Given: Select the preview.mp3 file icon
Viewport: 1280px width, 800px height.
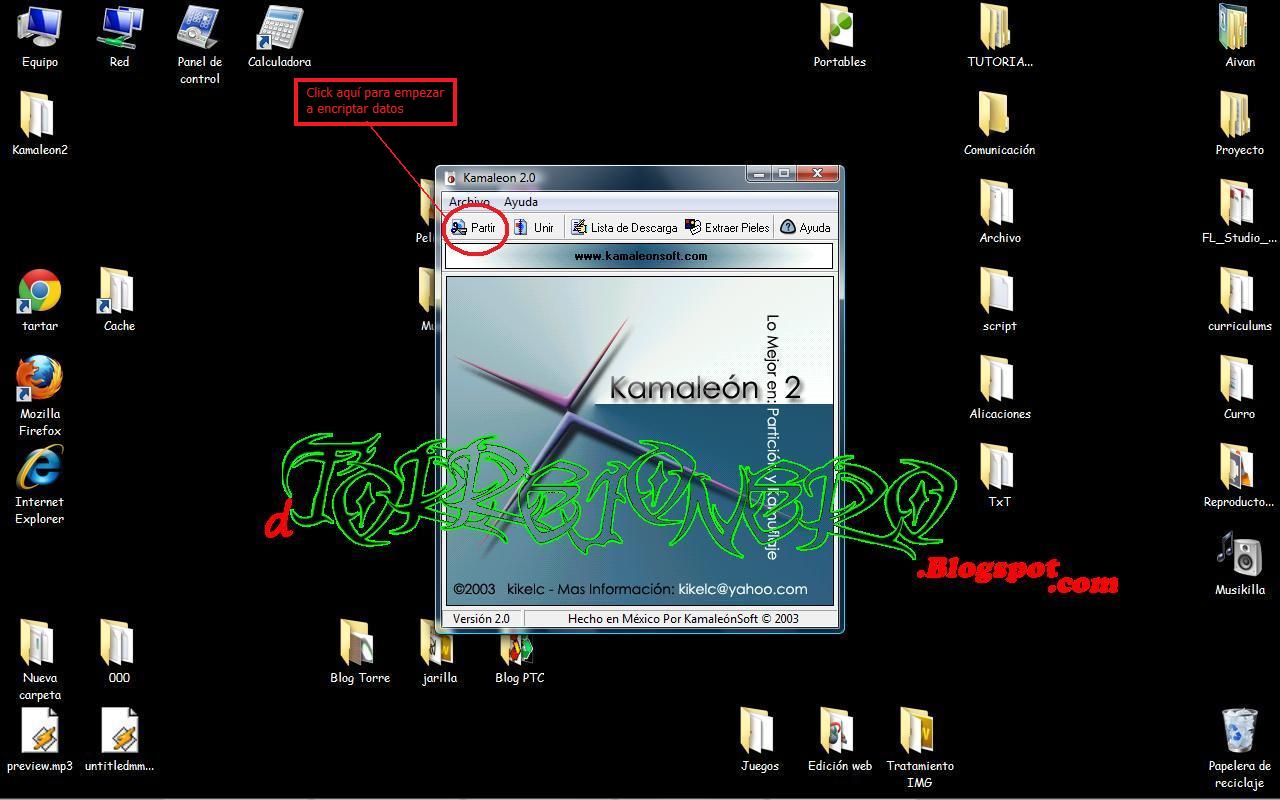Looking at the screenshot, I should click(40, 741).
